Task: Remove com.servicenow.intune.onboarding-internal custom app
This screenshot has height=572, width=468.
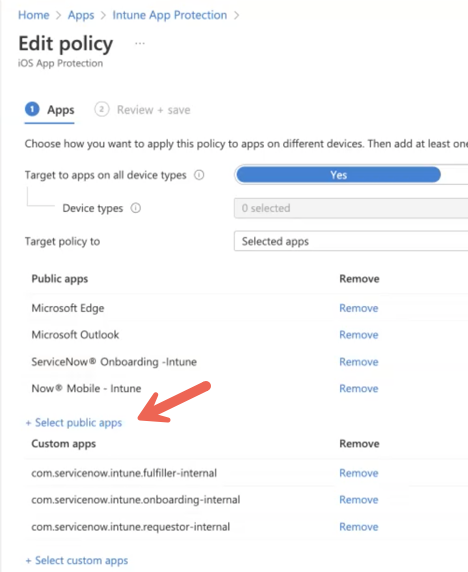Action: click(359, 500)
